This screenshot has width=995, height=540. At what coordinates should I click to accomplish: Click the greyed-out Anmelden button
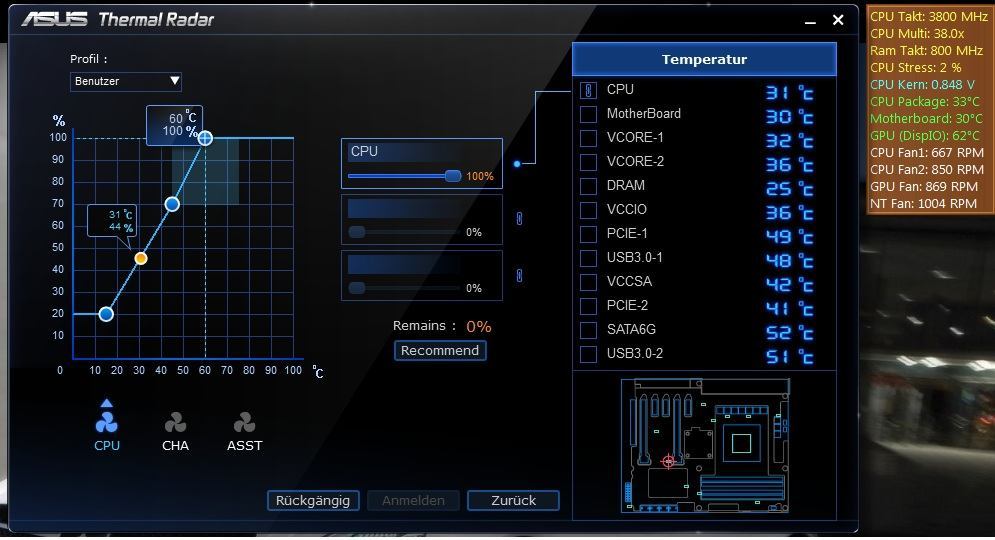pos(413,500)
